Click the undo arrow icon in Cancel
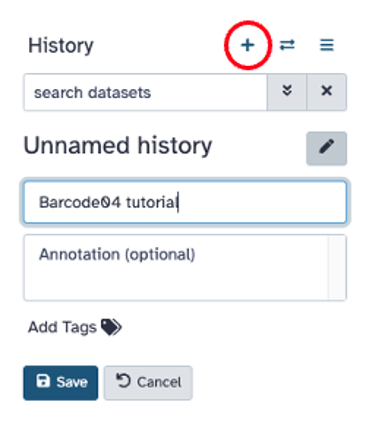Image resolution: width=370 pixels, height=424 pixels. pyautogui.click(x=123, y=381)
